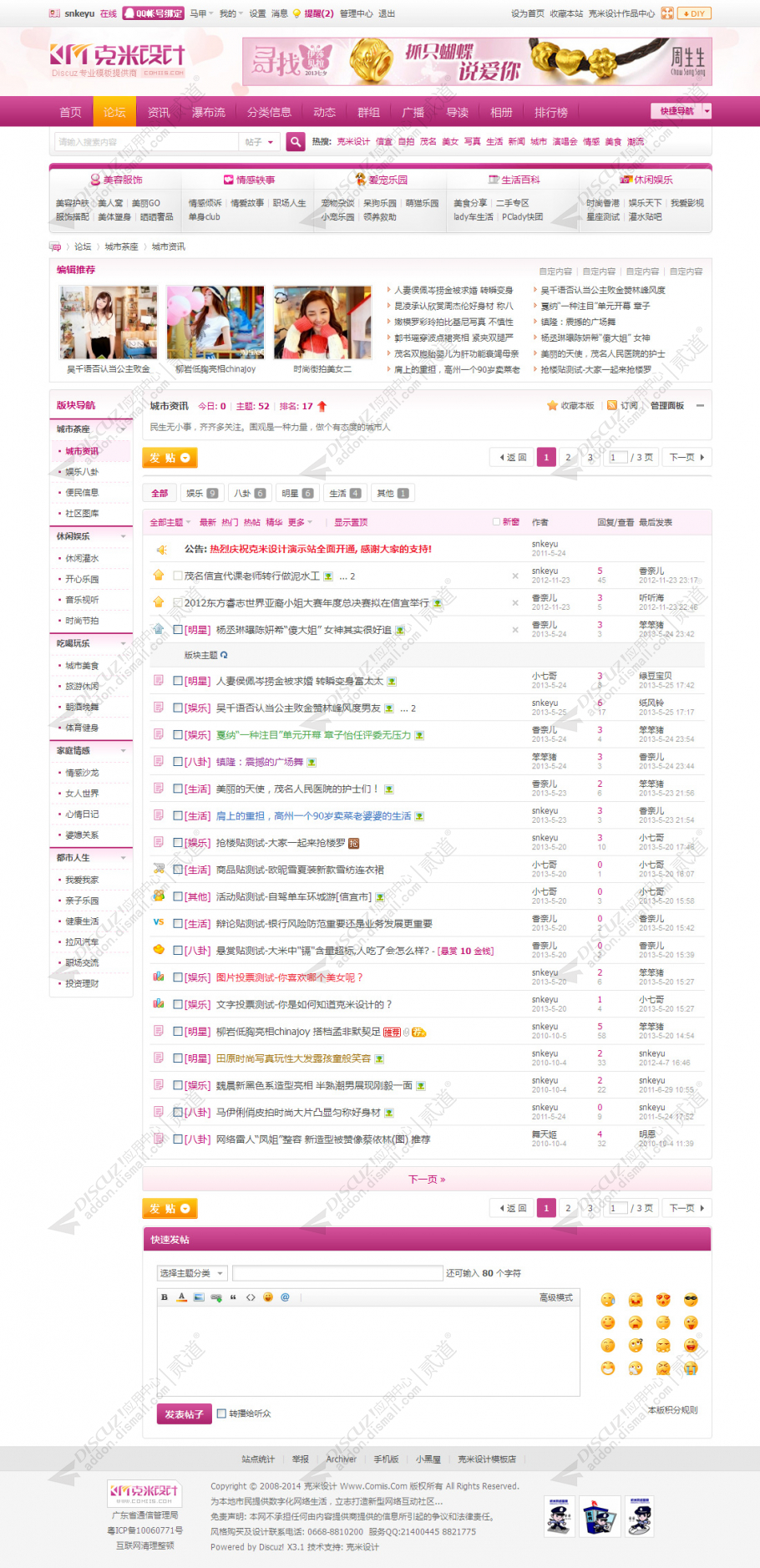Check the box for thread 文字投票测试

(x=178, y=1004)
